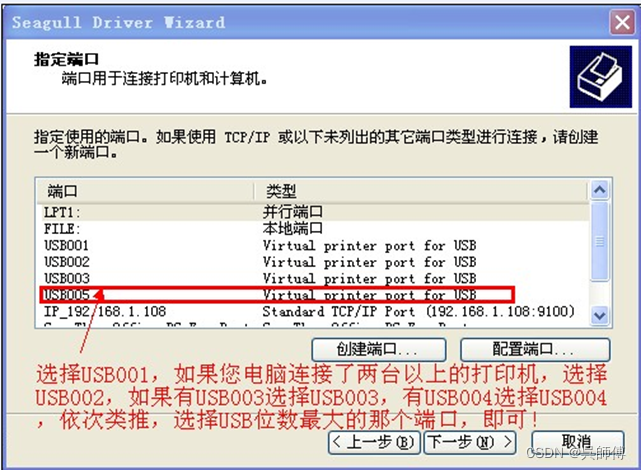Click the 端口 column header

(x=146, y=191)
